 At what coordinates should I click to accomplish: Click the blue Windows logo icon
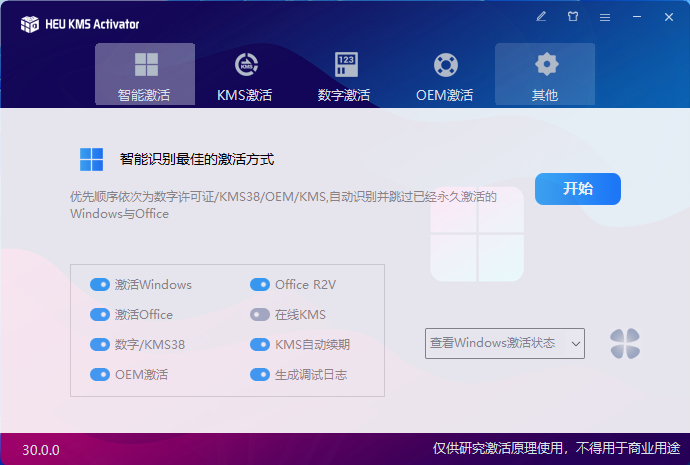tap(92, 159)
